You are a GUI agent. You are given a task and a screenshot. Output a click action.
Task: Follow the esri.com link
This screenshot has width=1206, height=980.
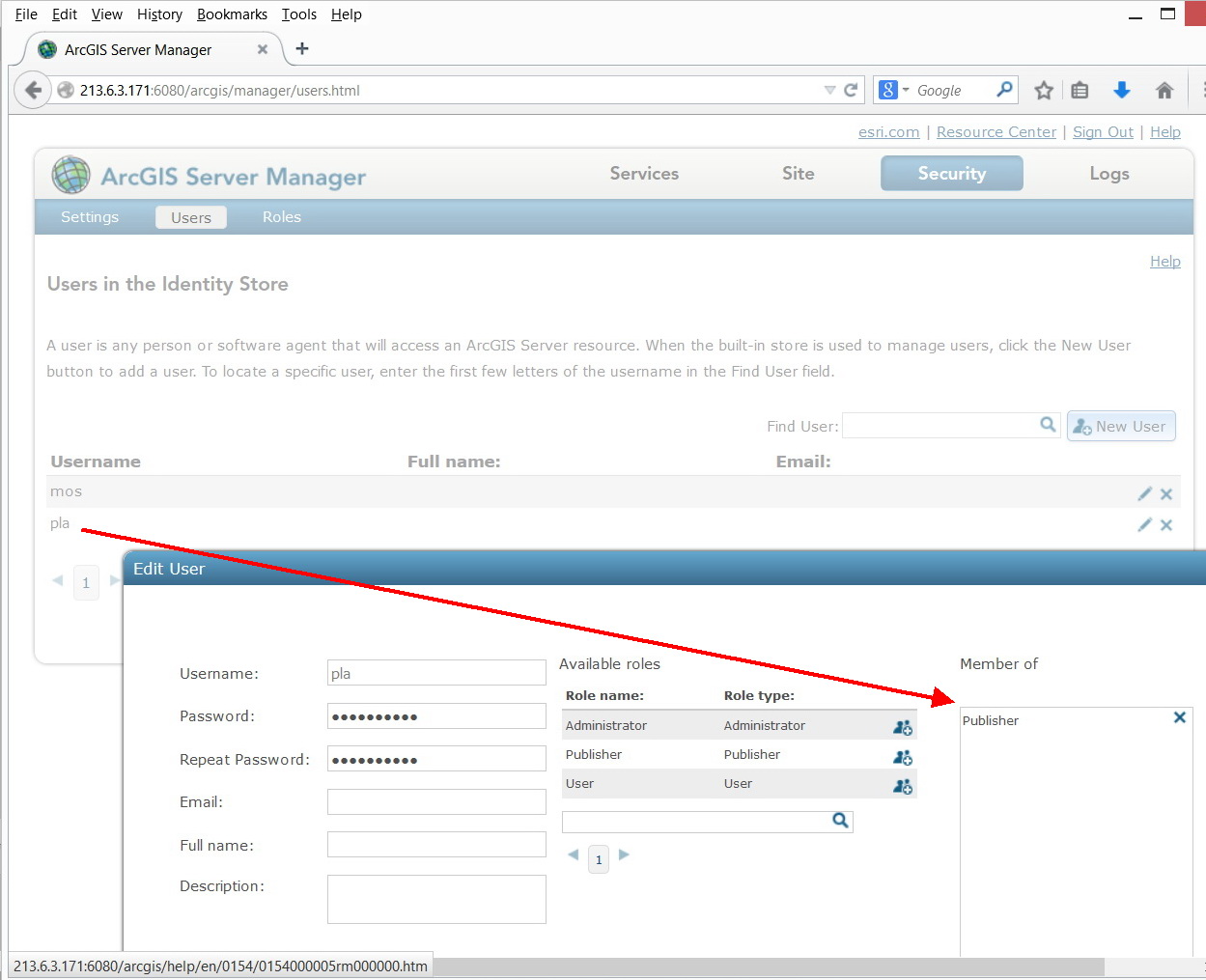pos(889,132)
